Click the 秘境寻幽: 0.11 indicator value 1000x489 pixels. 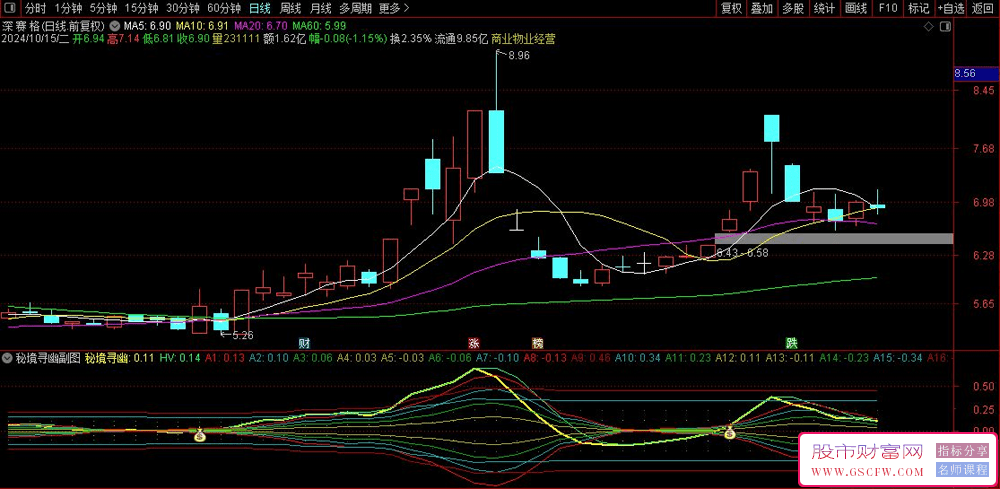pos(119,358)
